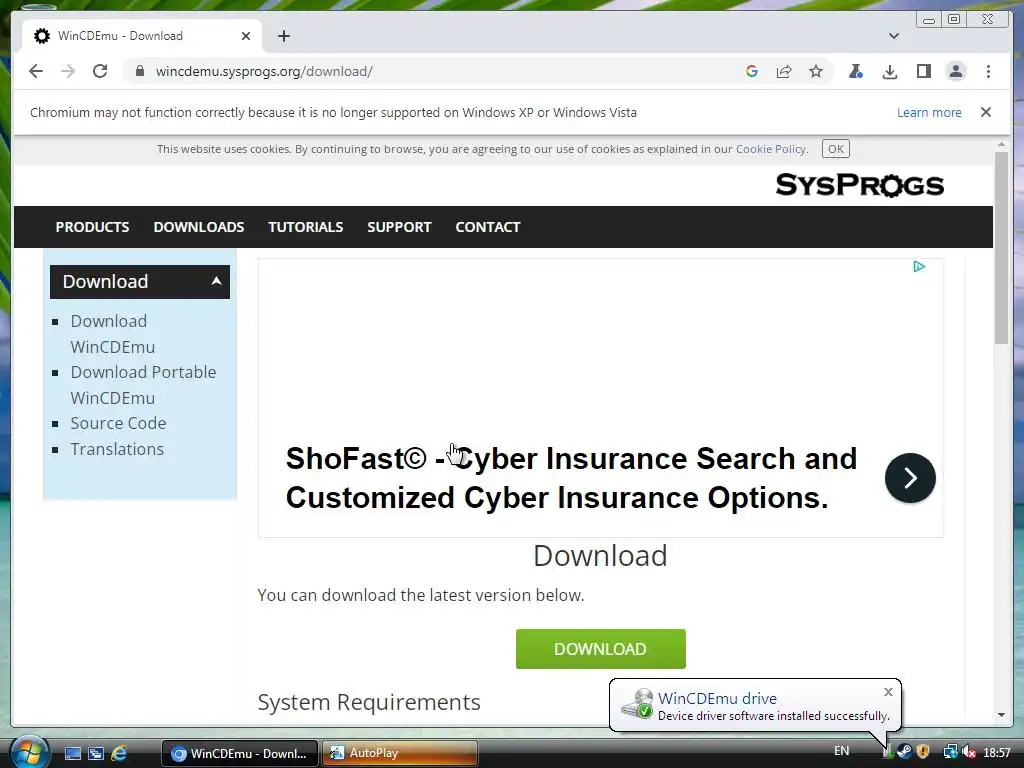Open the TUTORIALS menu
This screenshot has height=768, width=1024.
click(306, 227)
